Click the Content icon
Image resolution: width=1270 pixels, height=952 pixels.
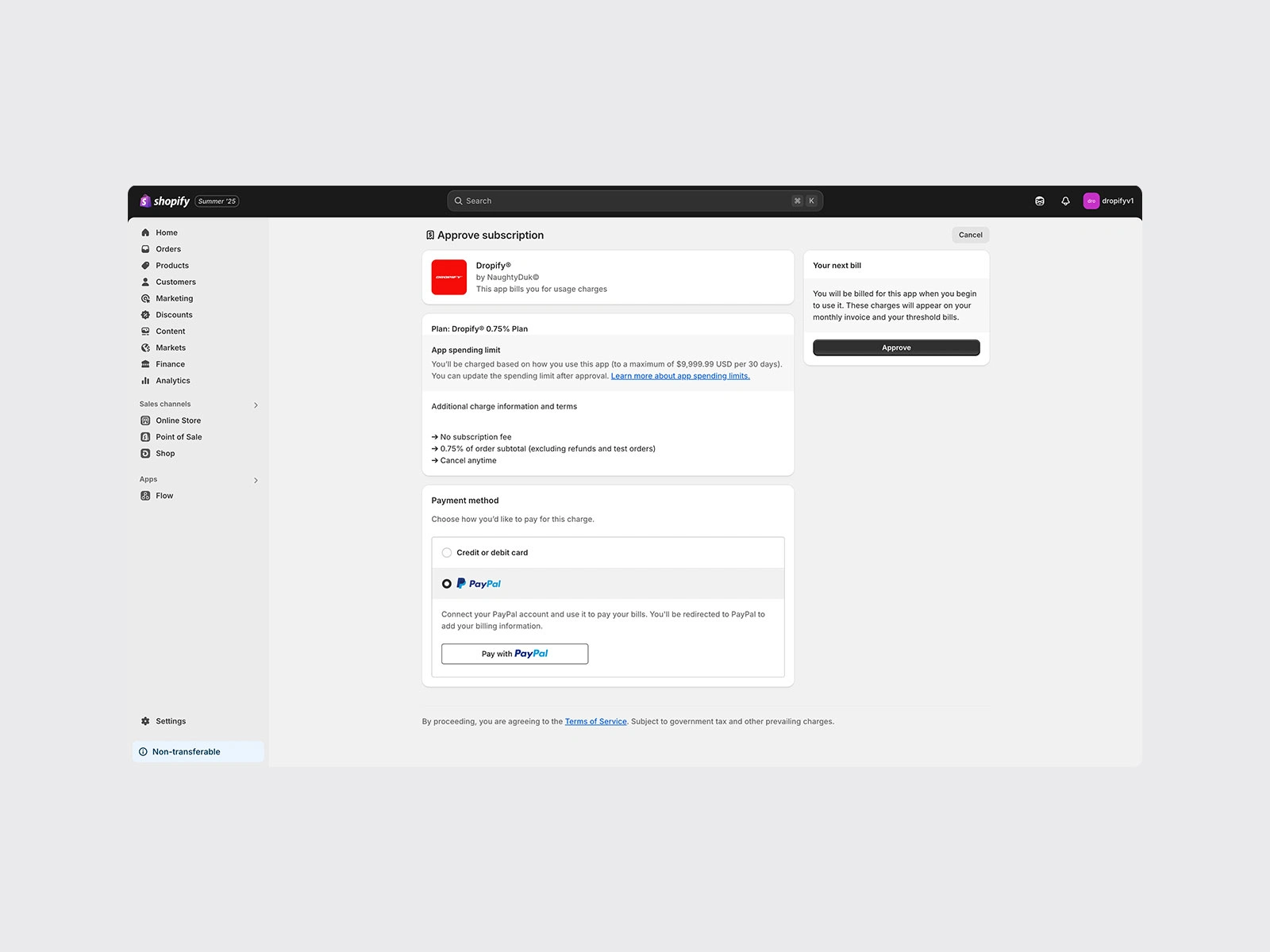click(145, 332)
